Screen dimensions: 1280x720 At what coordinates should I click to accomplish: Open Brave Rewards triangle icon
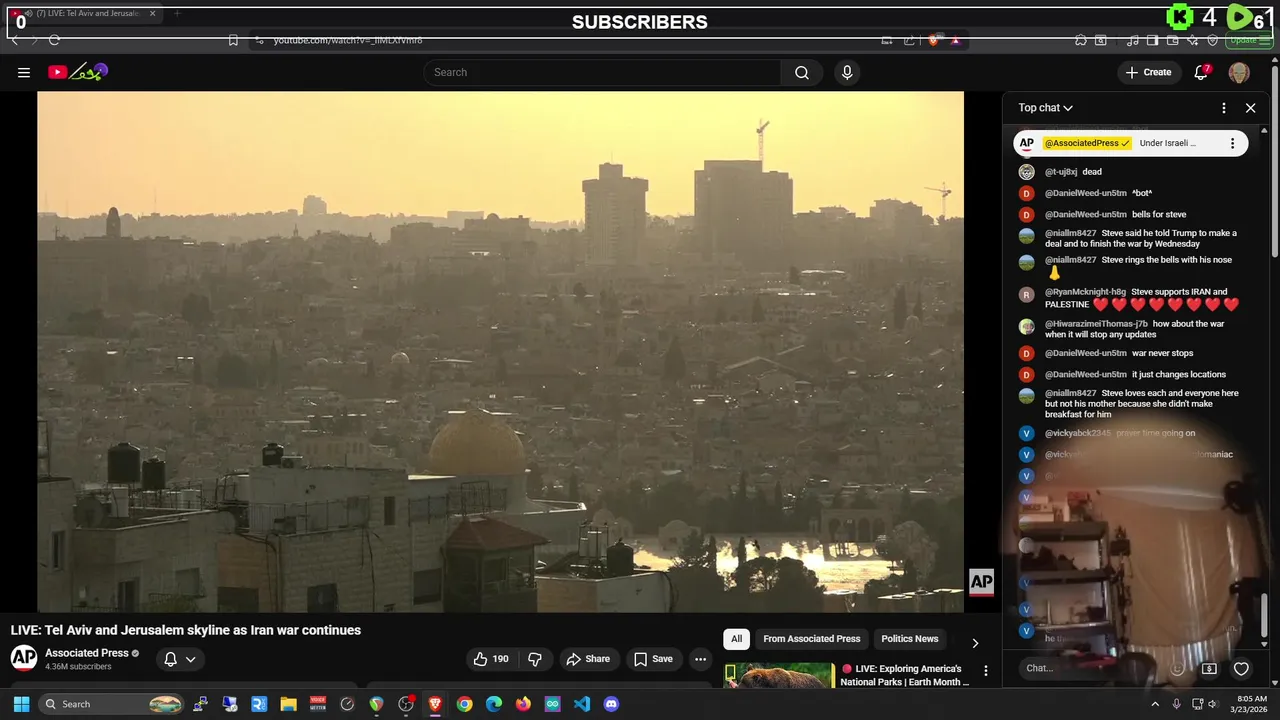tap(955, 40)
